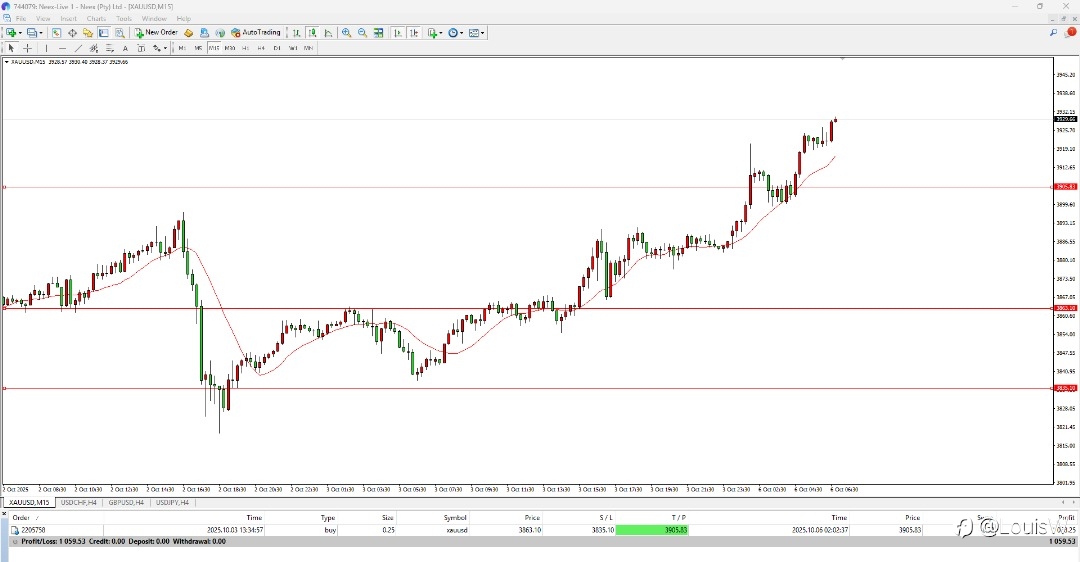
Task: Toggle the Market Watch panel icon
Action: pos(56,32)
